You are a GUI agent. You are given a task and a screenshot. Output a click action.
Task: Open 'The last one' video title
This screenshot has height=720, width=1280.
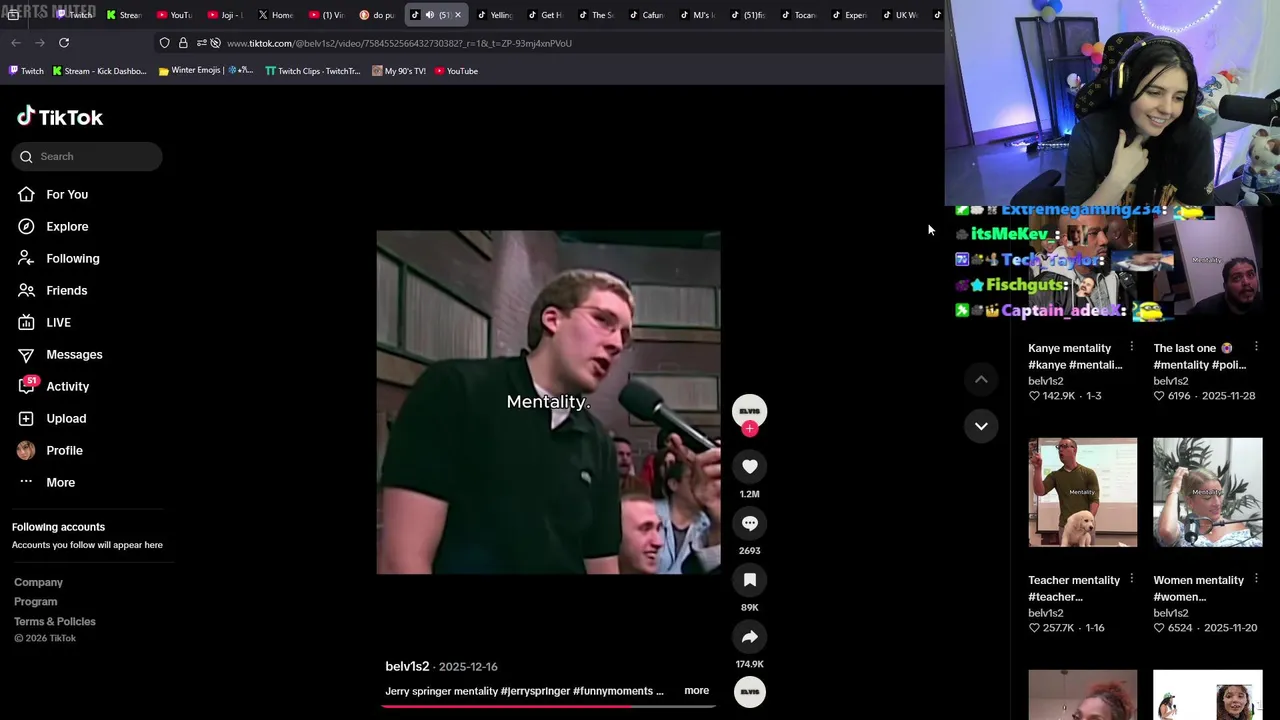(x=1199, y=356)
